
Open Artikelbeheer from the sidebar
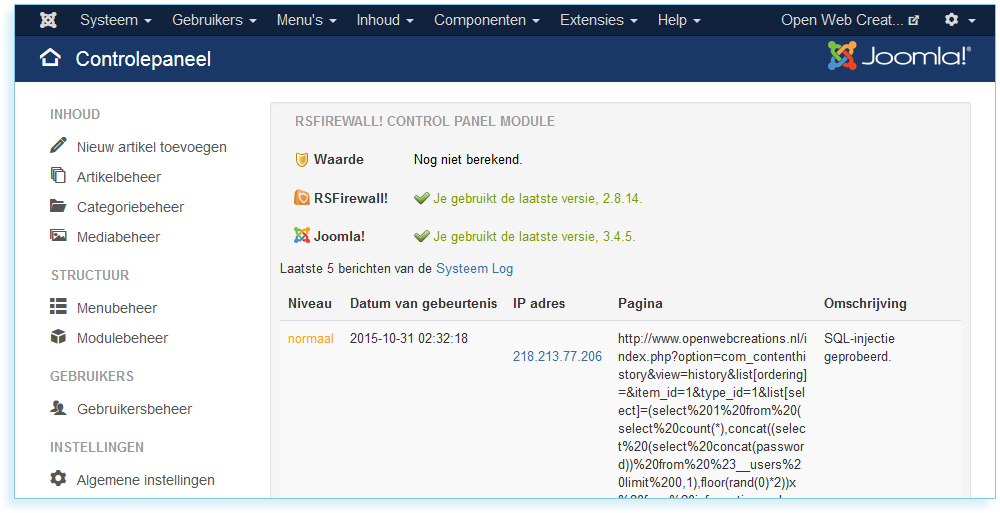coord(119,177)
